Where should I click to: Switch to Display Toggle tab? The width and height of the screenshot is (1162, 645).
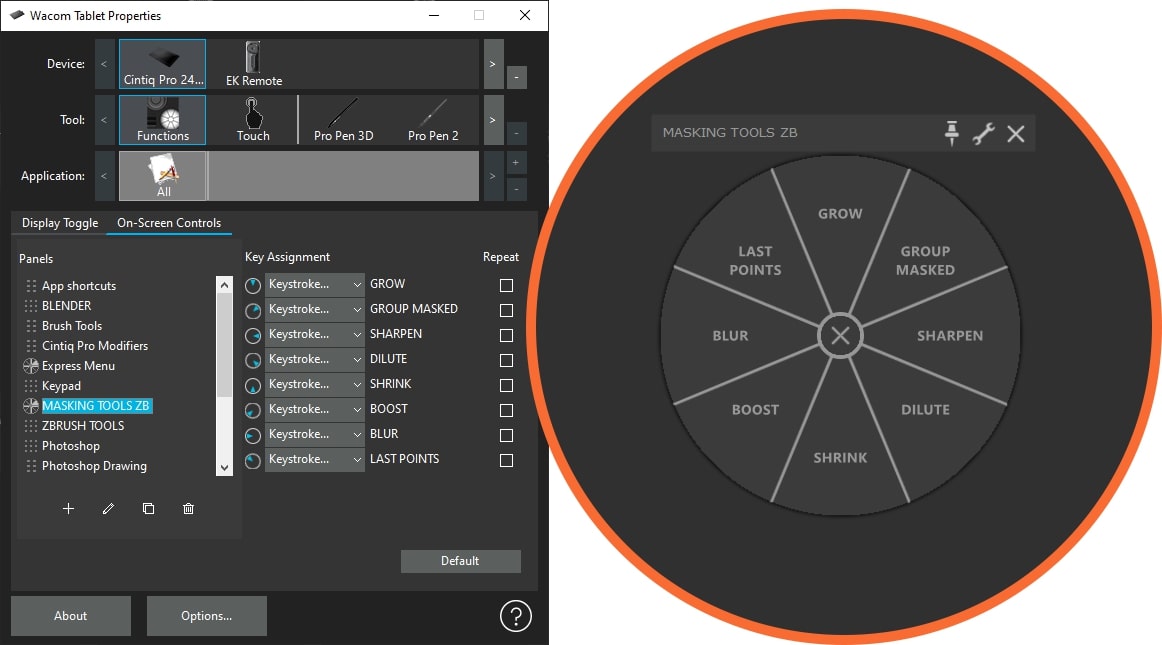pos(60,223)
